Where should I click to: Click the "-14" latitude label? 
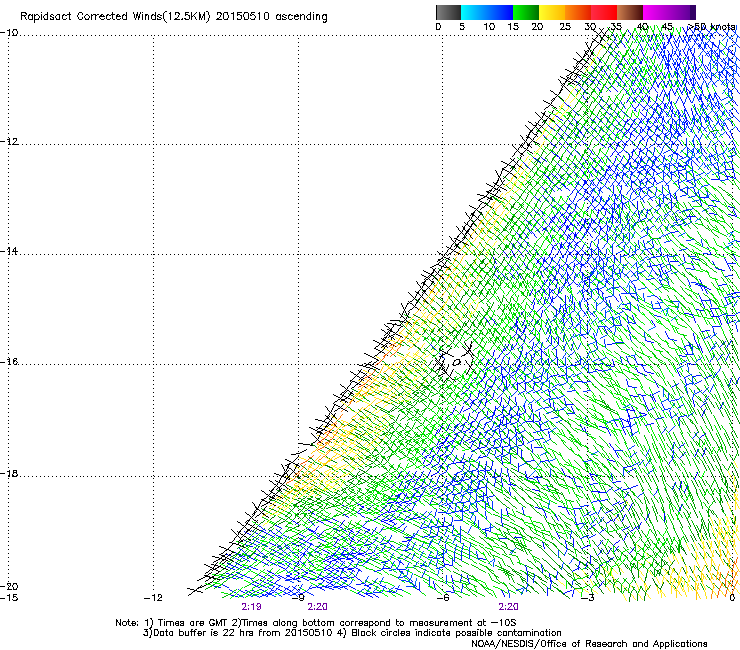[9, 251]
